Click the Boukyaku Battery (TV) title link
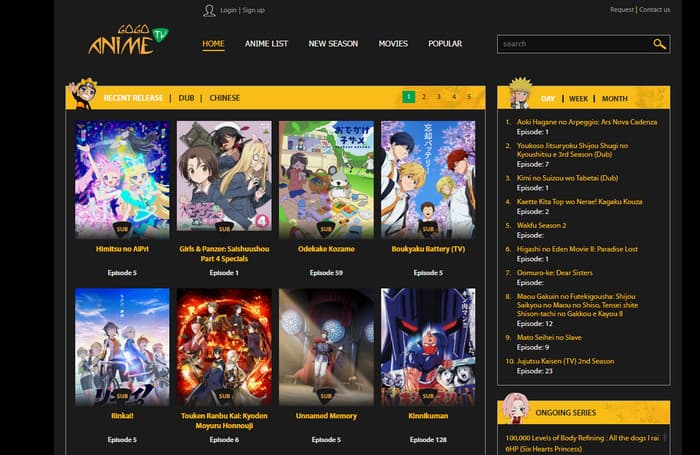The image size is (700, 455). point(428,249)
